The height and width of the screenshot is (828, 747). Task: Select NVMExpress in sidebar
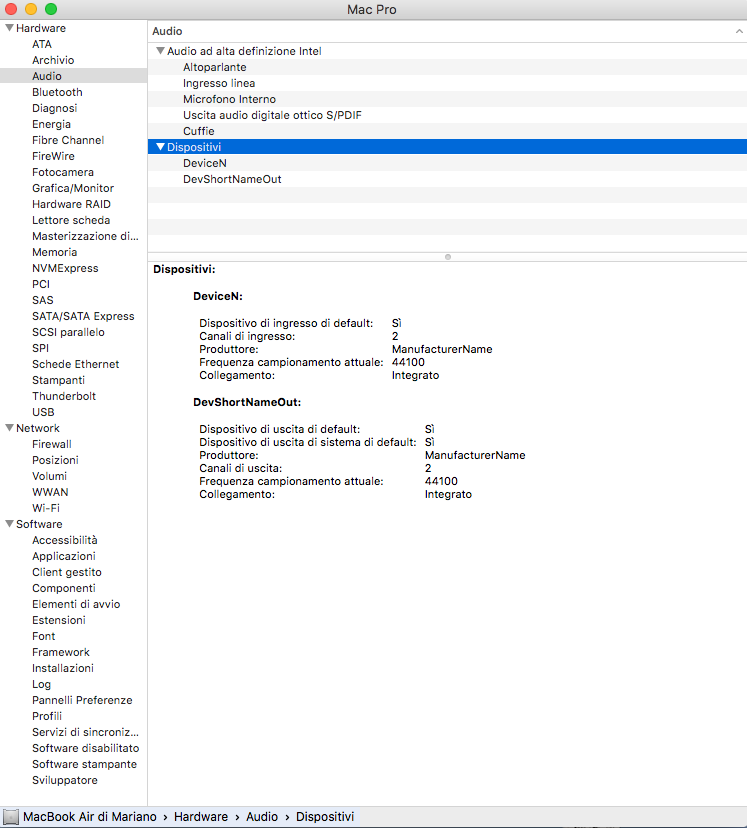[65, 268]
